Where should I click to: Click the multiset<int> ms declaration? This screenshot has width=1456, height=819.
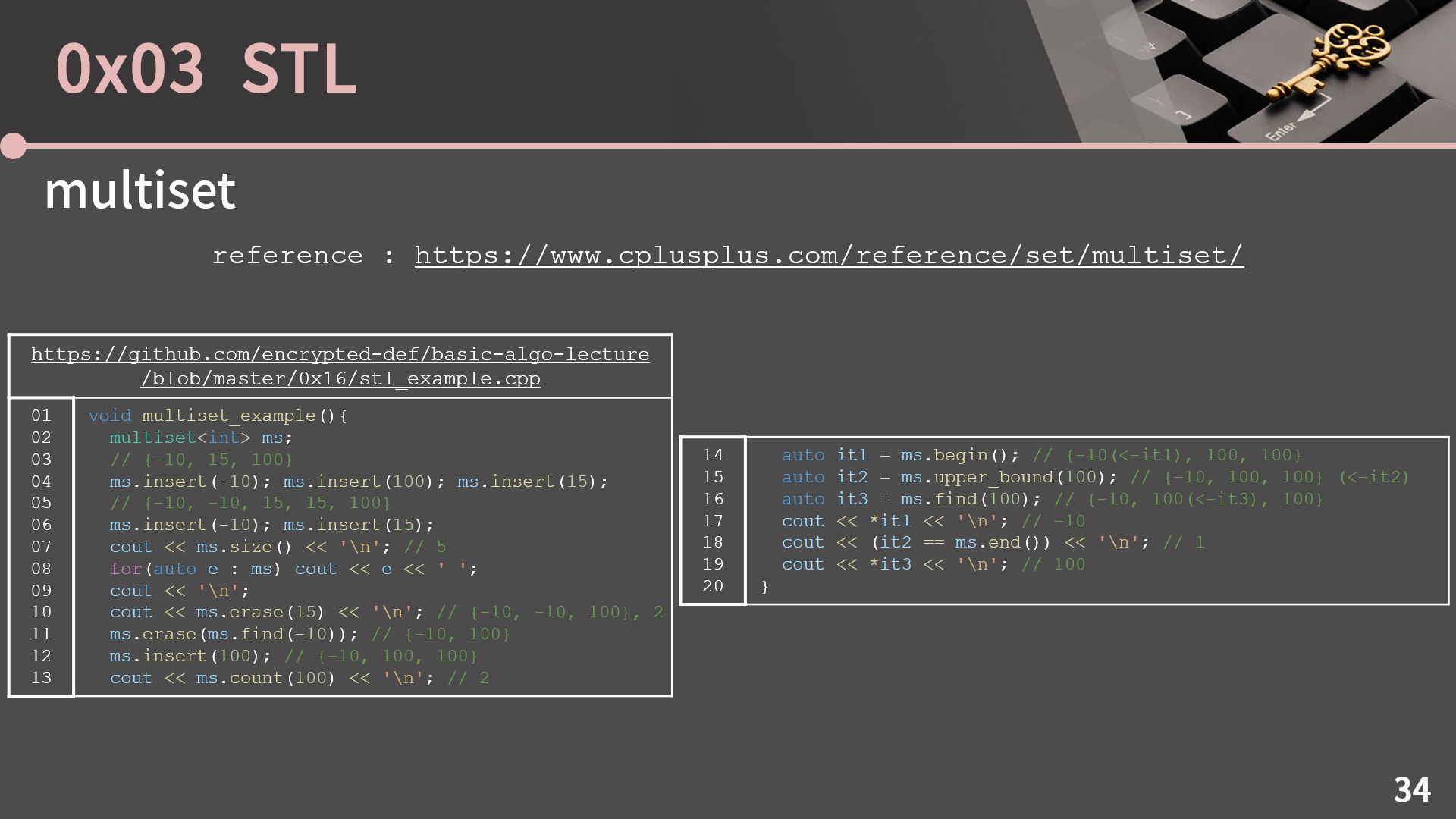(x=201, y=438)
